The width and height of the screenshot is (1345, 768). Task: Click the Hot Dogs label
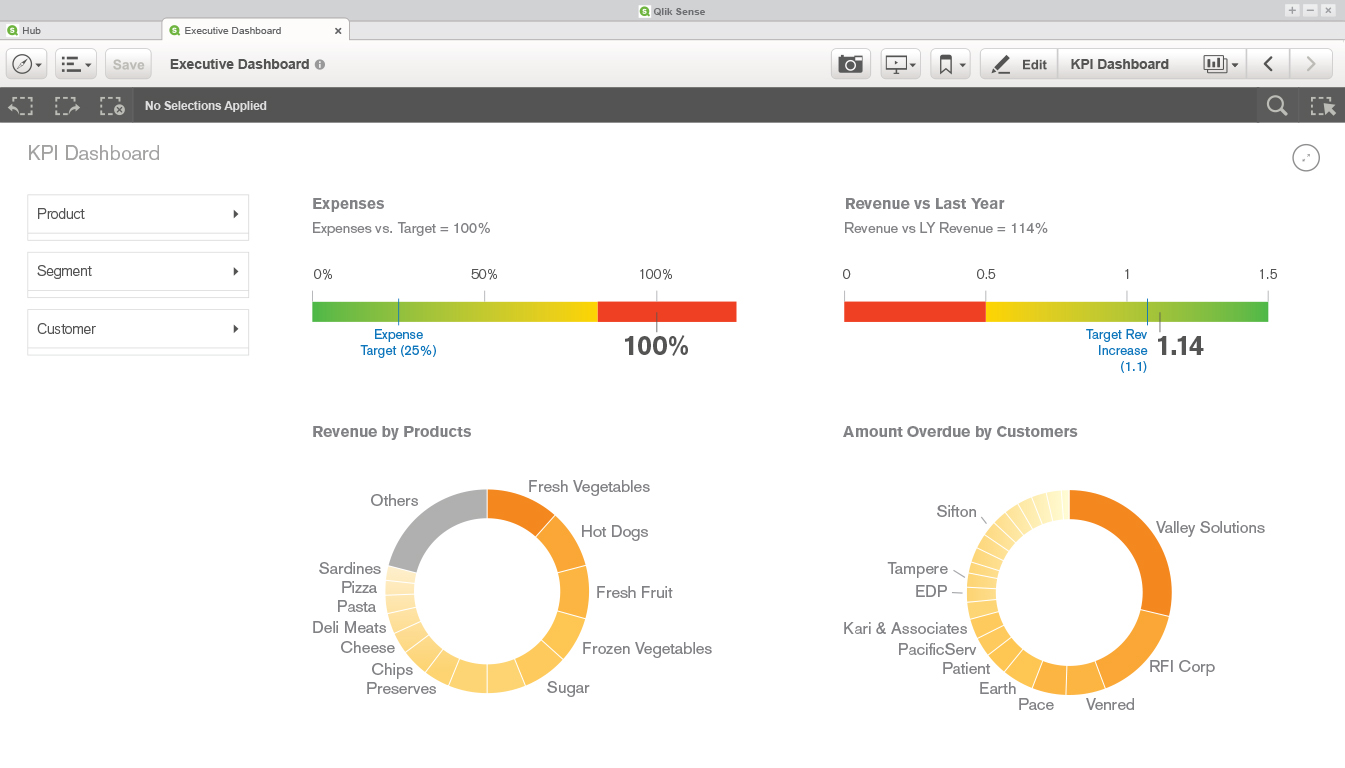point(614,532)
